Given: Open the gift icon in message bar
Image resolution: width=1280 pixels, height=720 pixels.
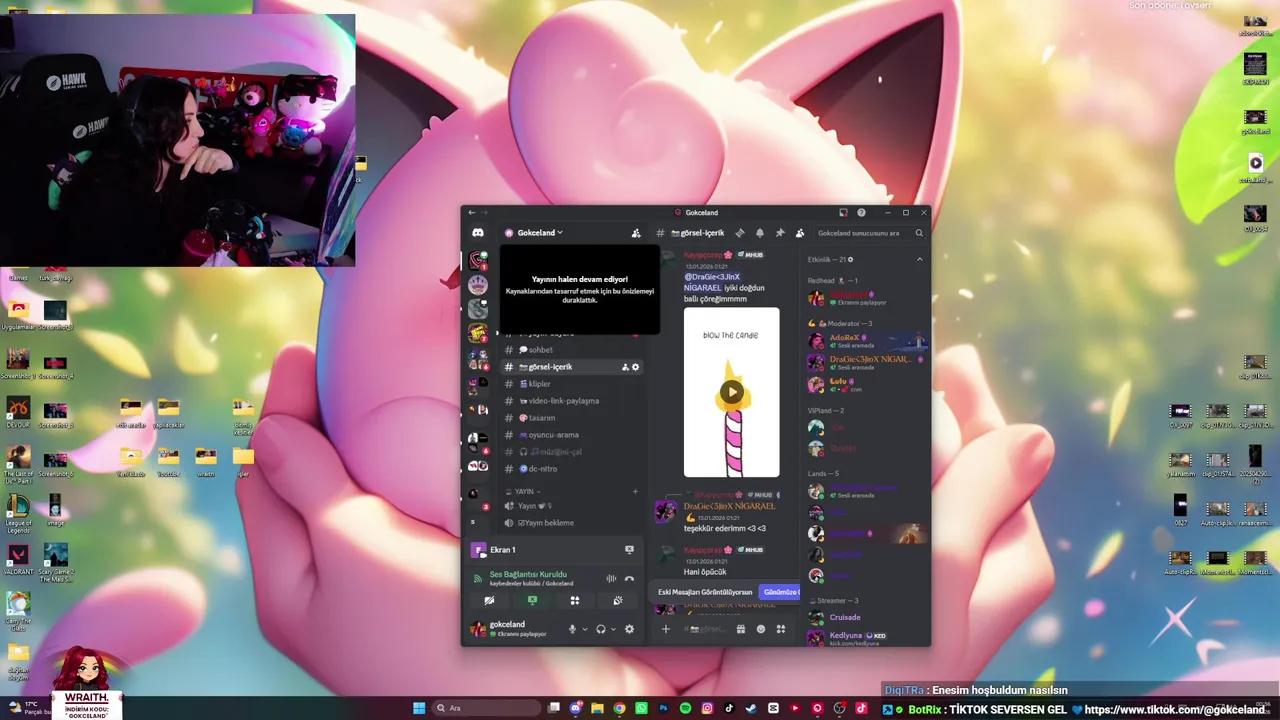Looking at the screenshot, I should pyautogui.click(x=741, y=629).
